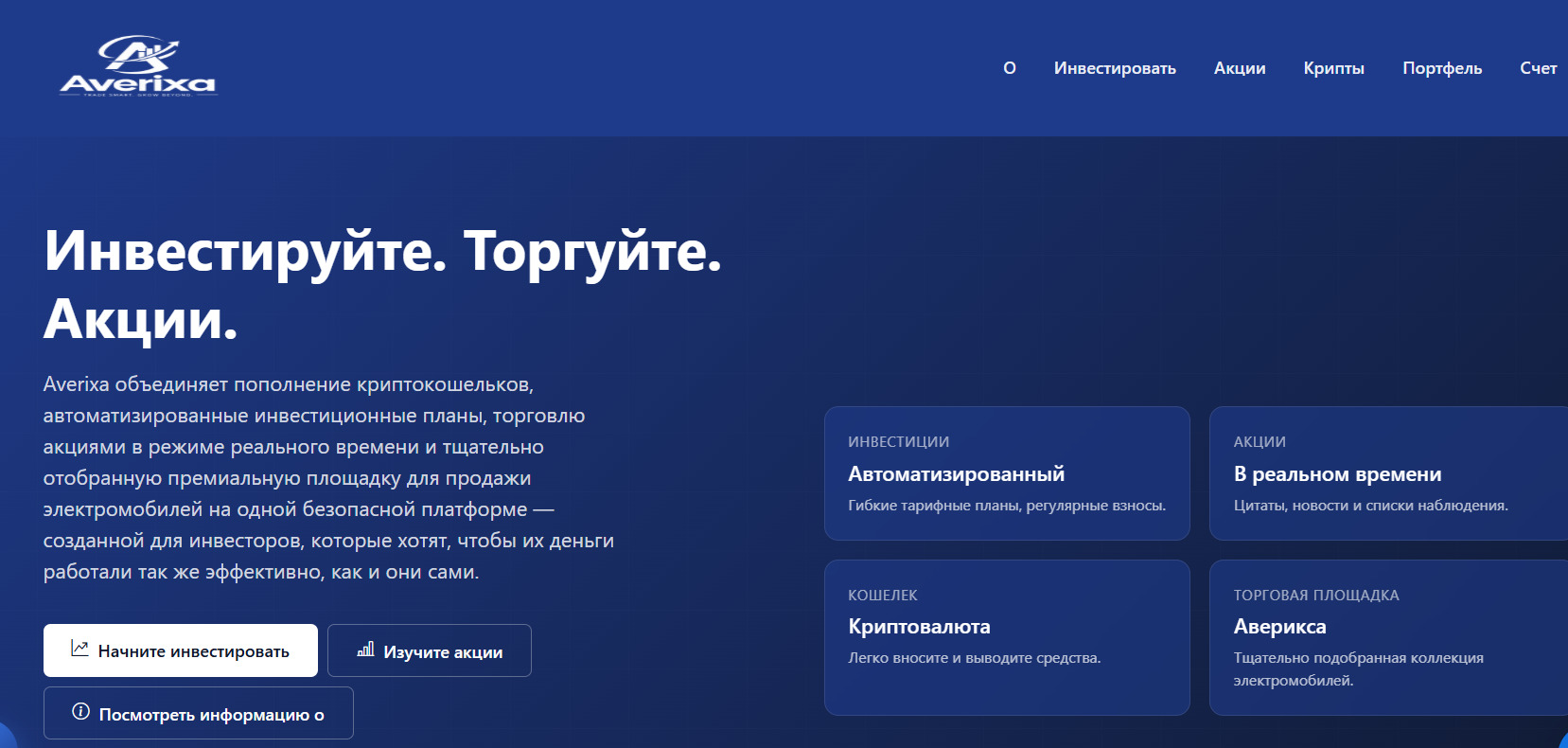This screenshot has width=1568, height=748.
Task: Click the Посмотреть информацию о button
Action: (199, 713)
